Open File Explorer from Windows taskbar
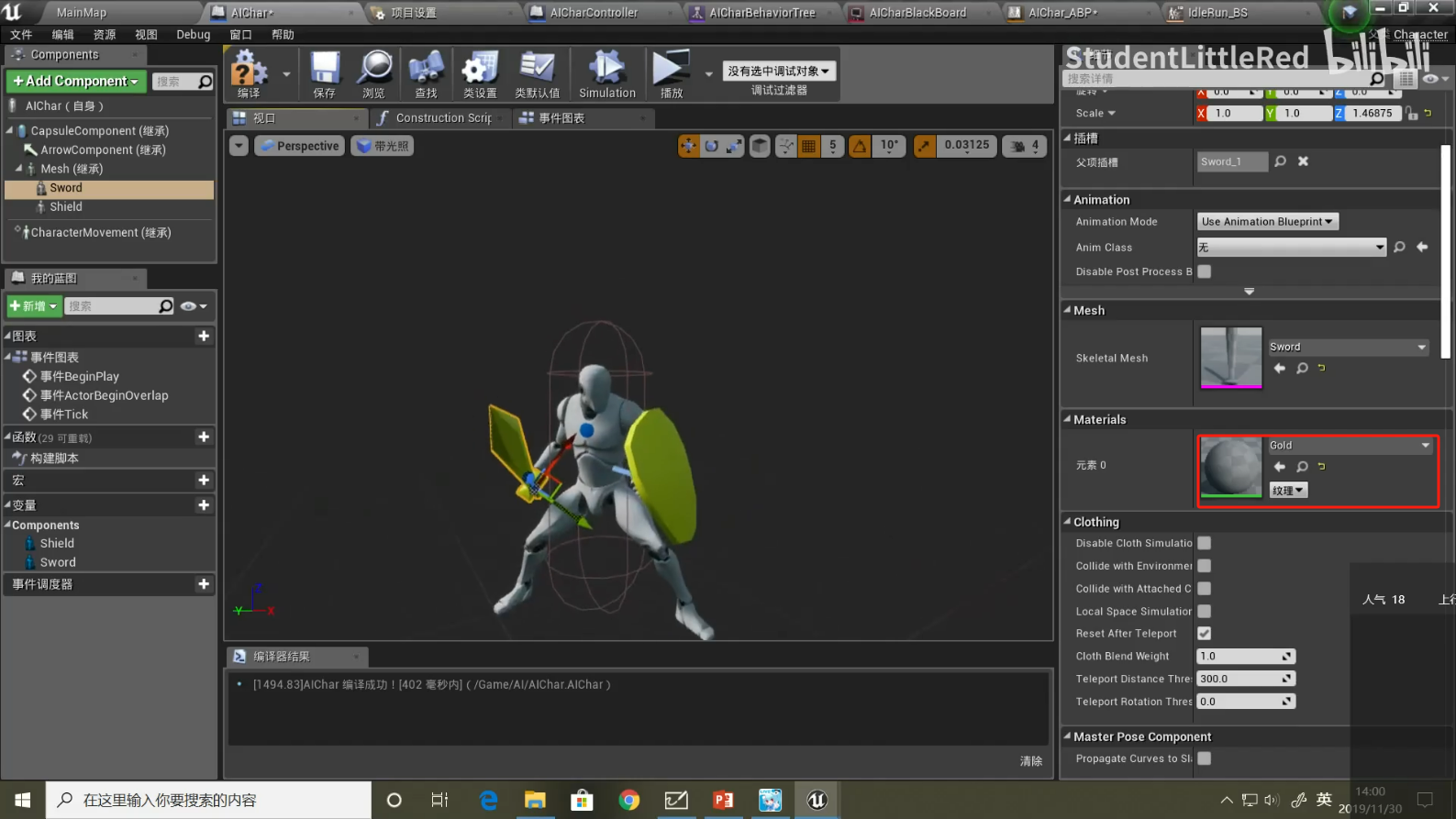Screen dimensions: 1456x819 click(x=535, y=800)
